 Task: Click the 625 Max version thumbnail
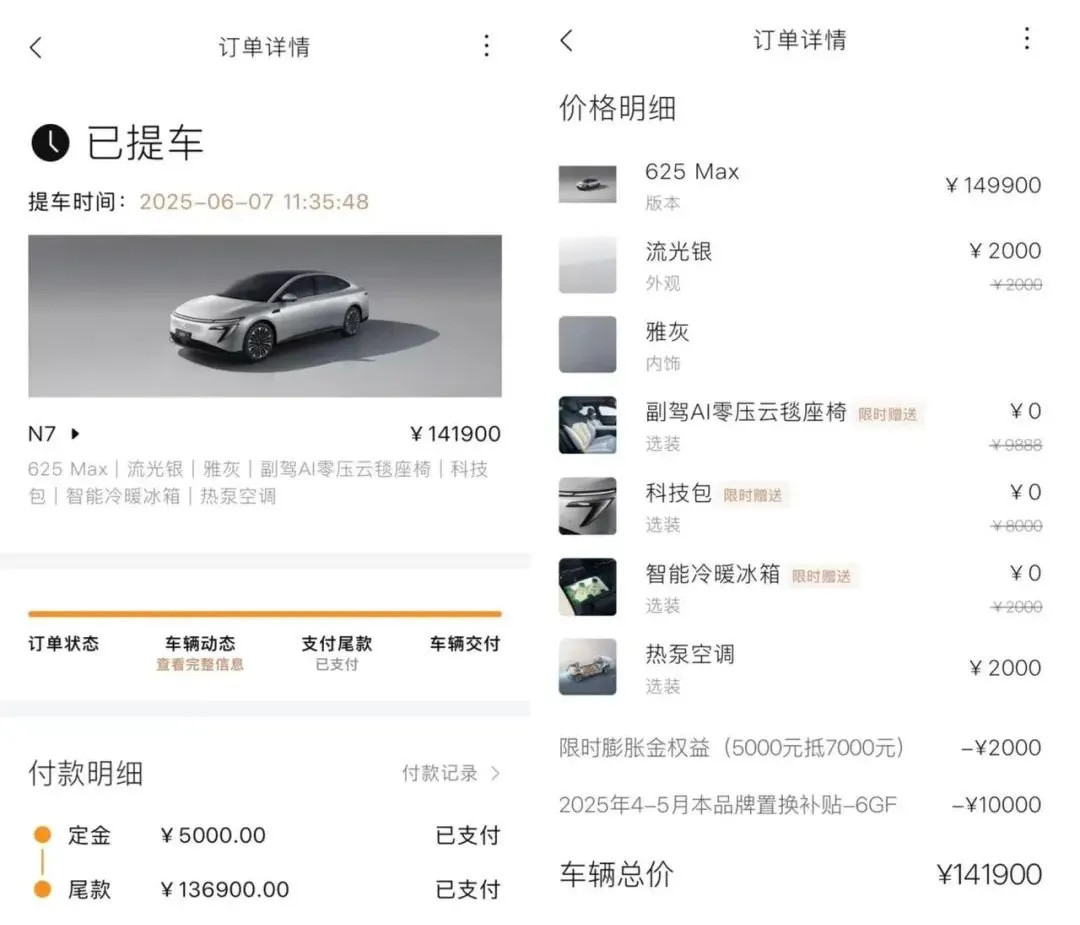pyautogui.click(x=588, y=185)
